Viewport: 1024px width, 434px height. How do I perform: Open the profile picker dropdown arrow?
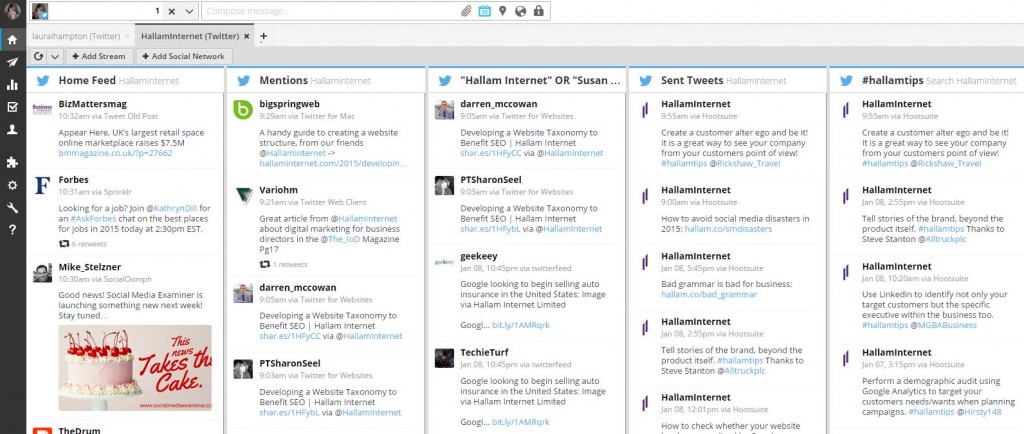[x=189, y=11]
